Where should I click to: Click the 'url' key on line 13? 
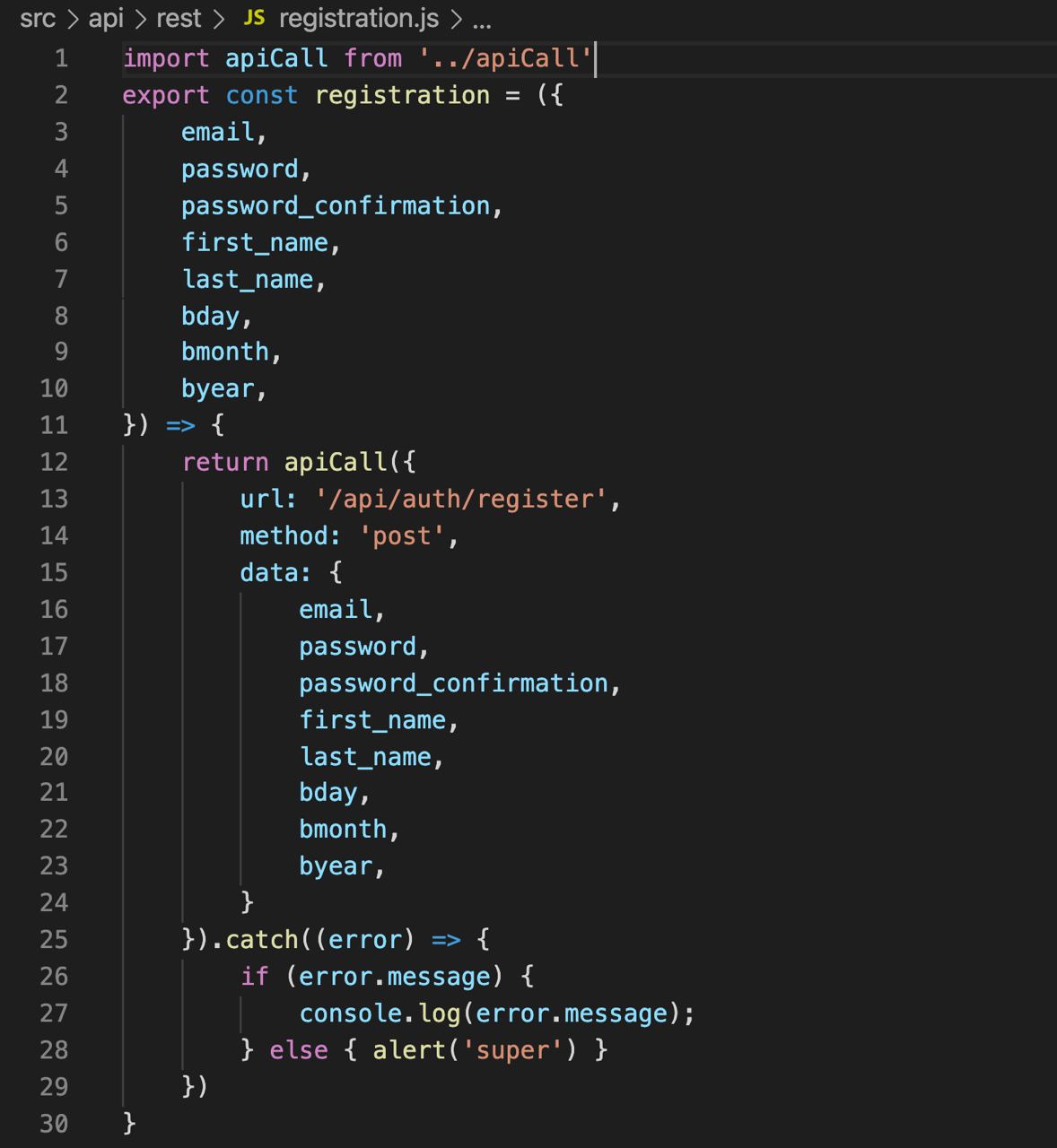click(x=262, y=499)
